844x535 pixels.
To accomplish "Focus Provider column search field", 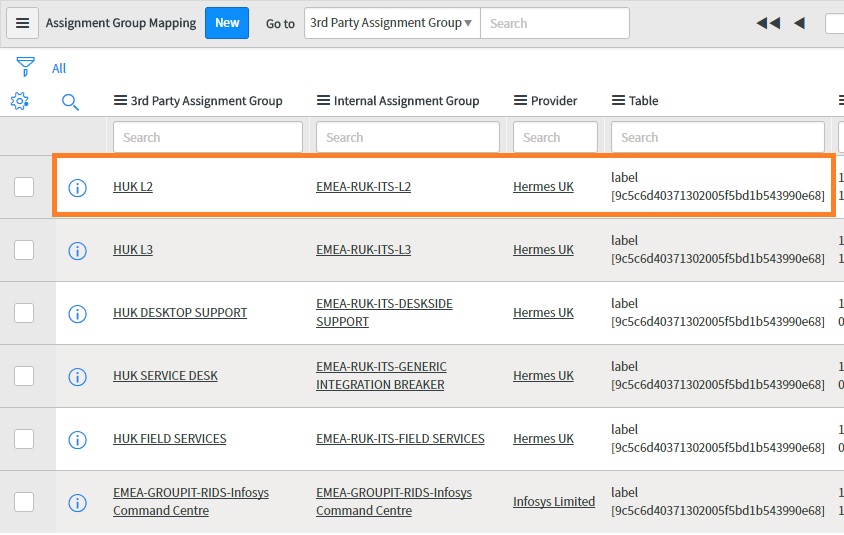I will click(555, 137).
